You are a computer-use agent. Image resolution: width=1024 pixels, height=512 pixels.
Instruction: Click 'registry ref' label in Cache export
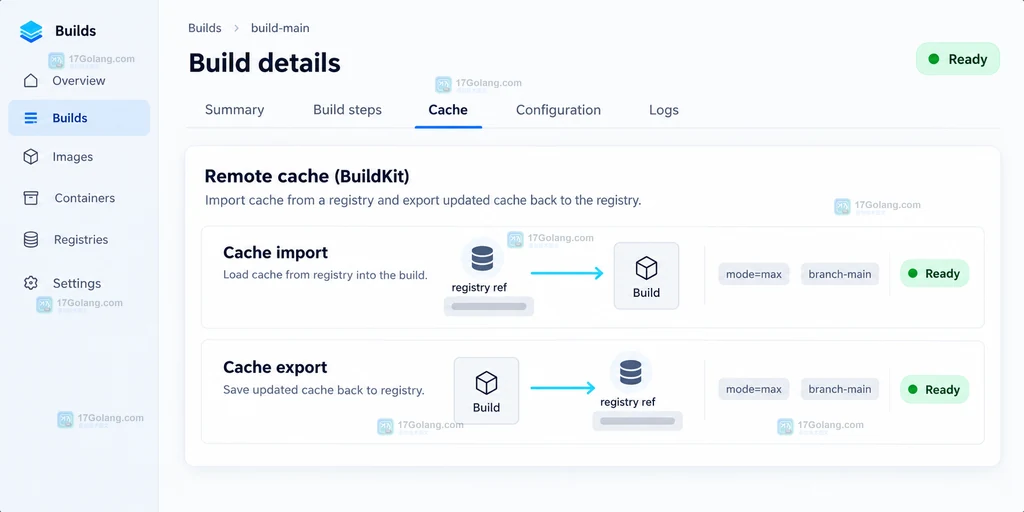(x=628, y=402)
